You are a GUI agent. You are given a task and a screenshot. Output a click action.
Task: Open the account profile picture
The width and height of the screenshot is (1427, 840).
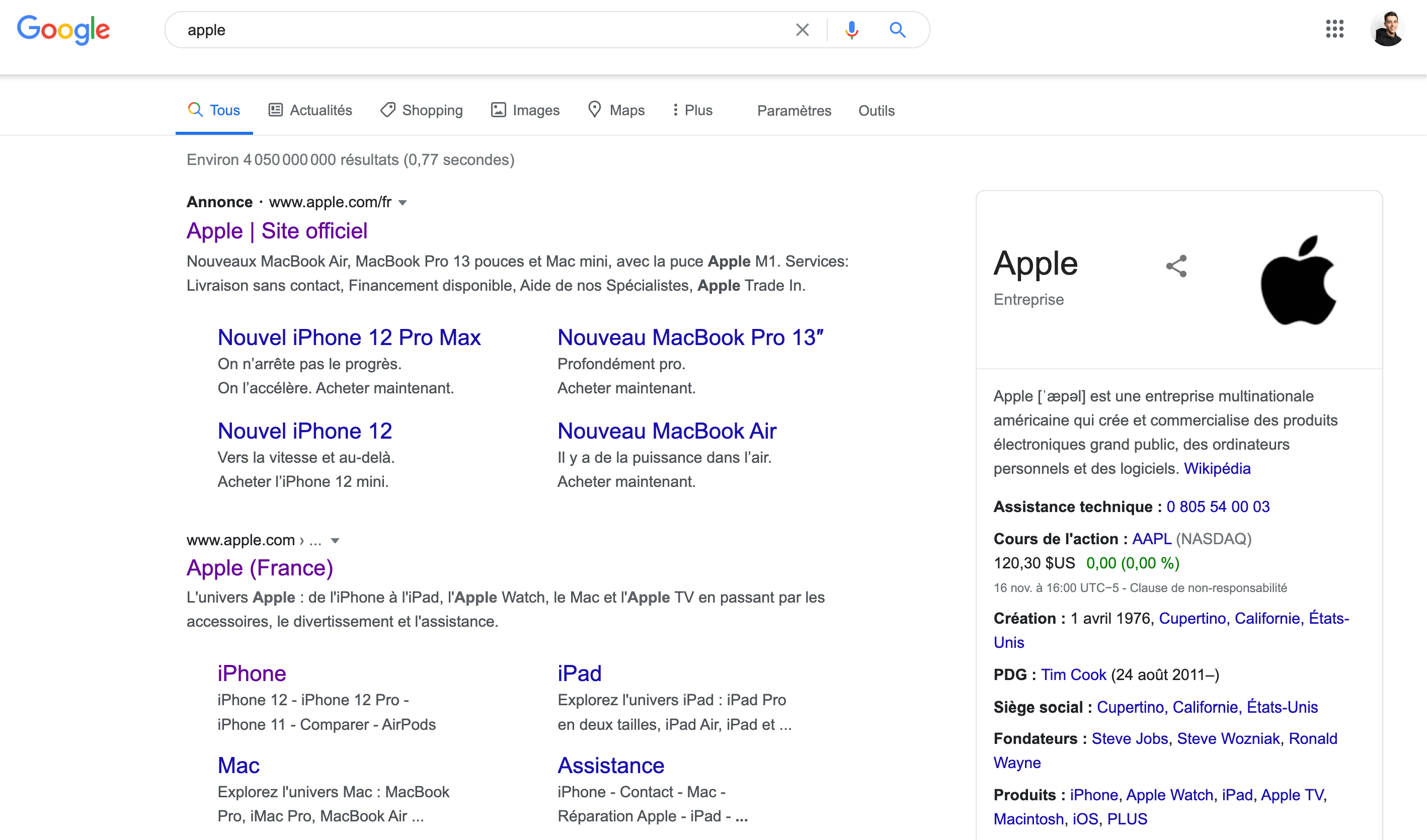1386,29
